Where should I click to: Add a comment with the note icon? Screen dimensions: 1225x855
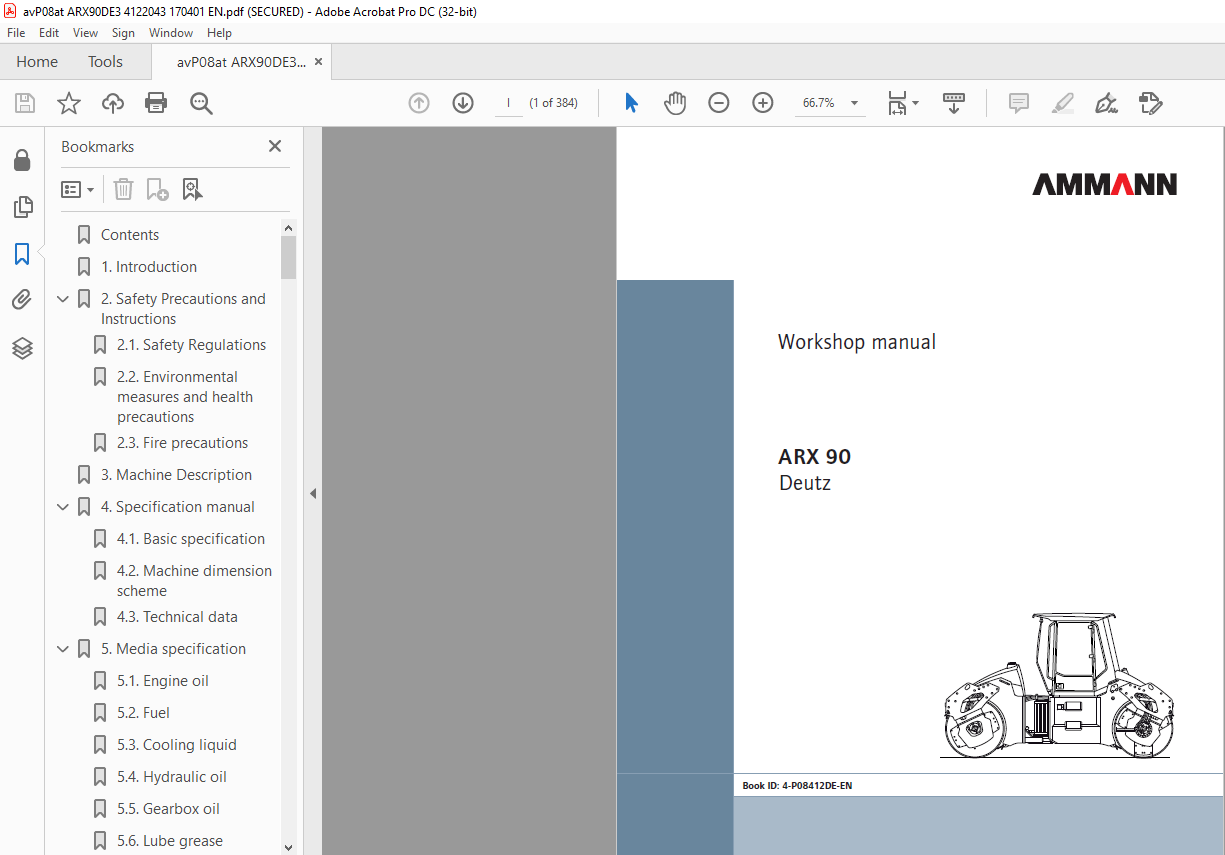(x=1019, y=103)
